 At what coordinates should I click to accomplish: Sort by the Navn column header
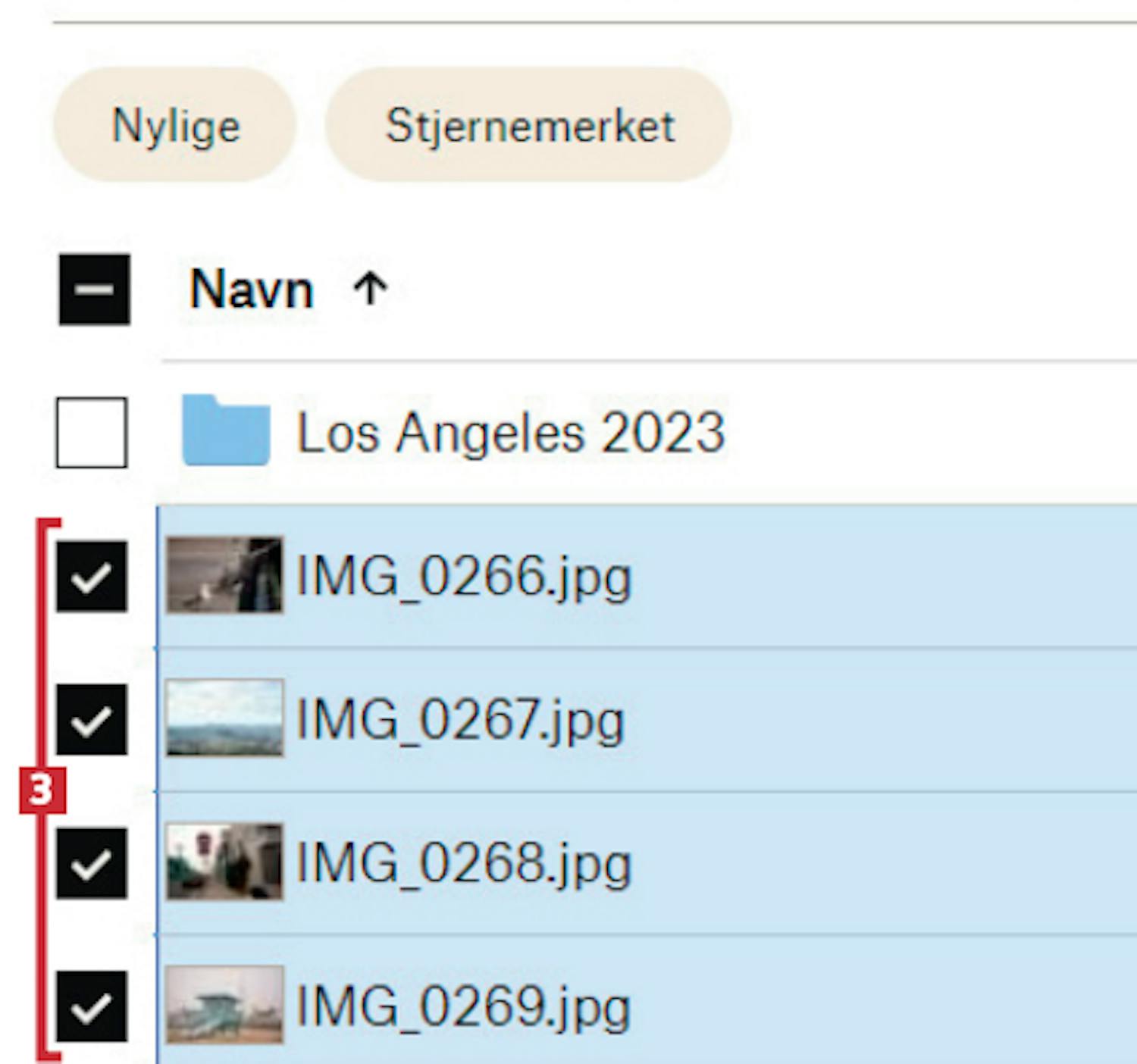[x=252, y=289]
